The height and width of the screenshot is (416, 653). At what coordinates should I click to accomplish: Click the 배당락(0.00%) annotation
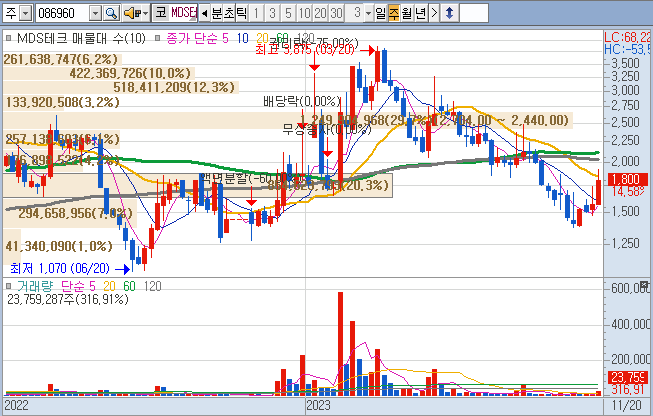point(302,101)
